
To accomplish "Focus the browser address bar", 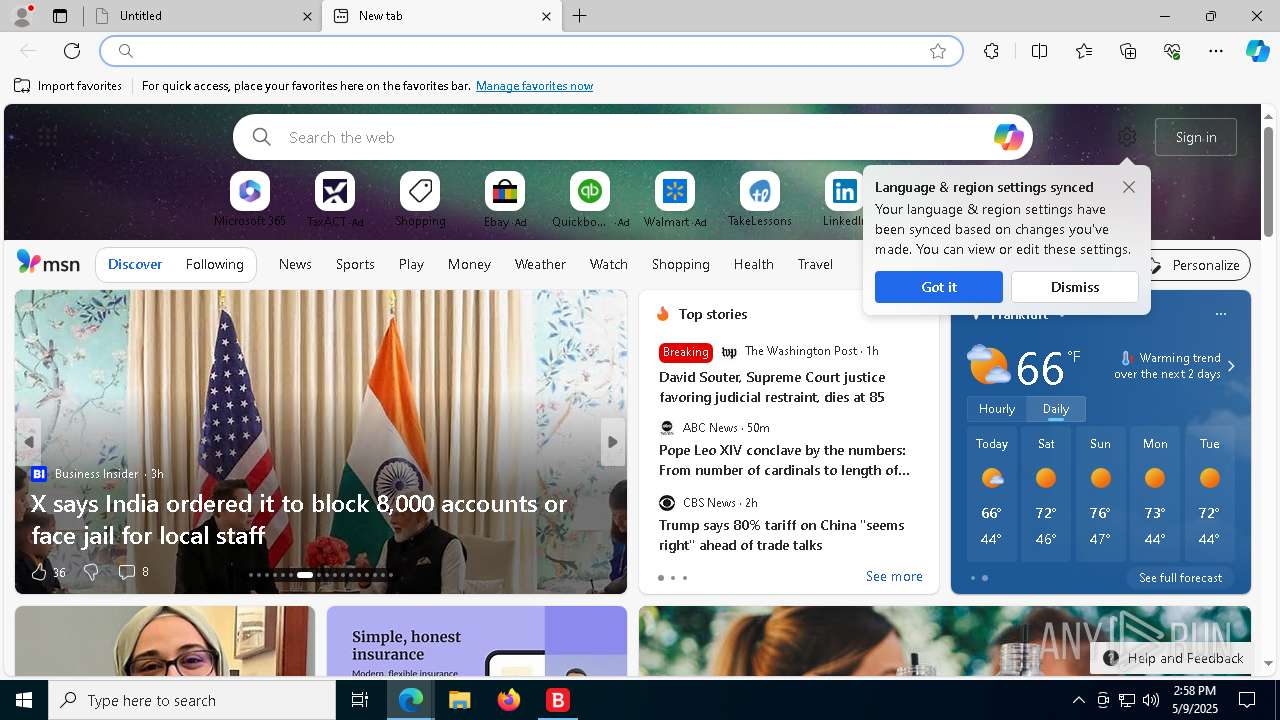I will [x=530, y=51].
